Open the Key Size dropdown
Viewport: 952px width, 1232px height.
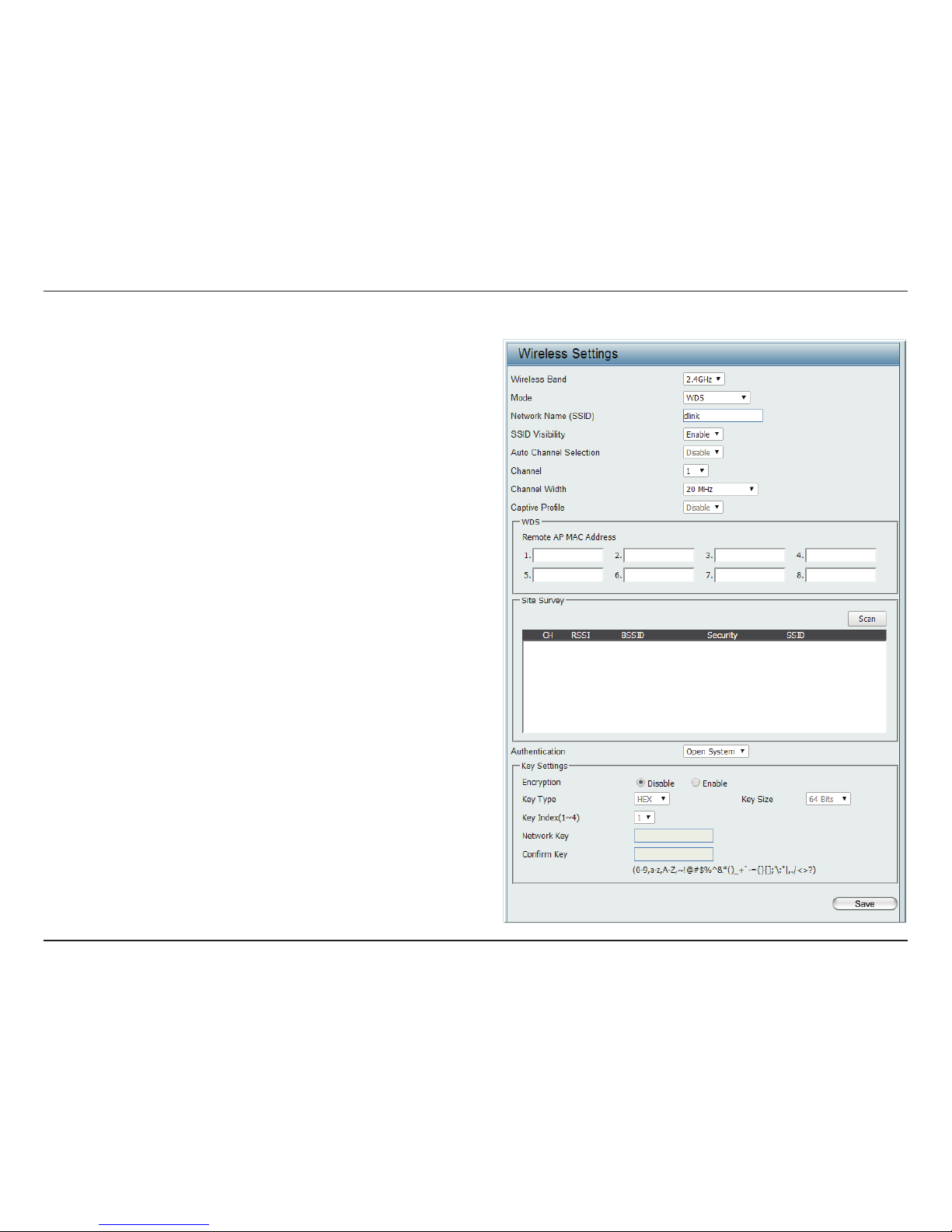pos(828,799)
